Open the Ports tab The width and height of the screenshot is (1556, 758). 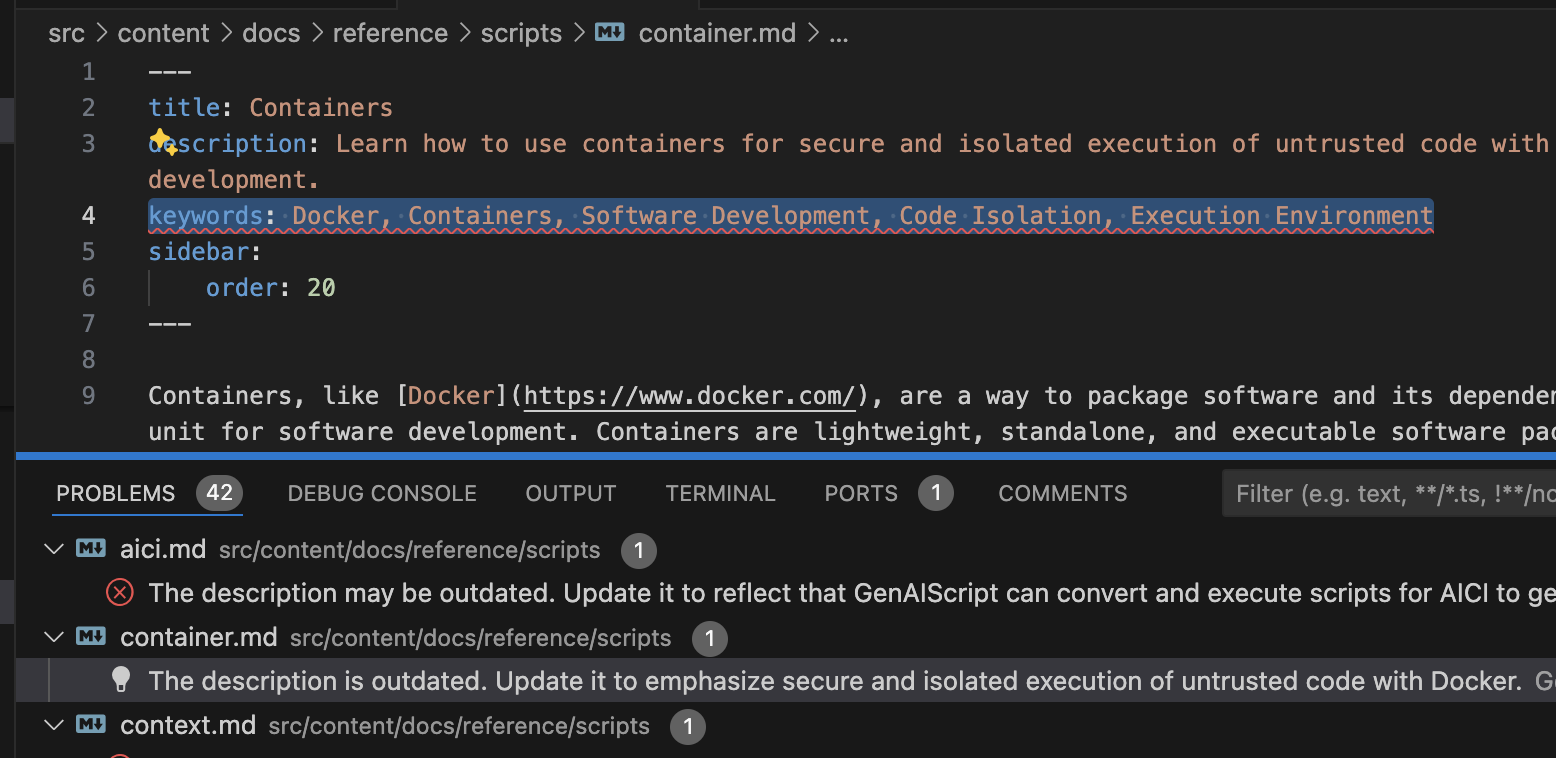pyautogui.click(x=861, y=493)
